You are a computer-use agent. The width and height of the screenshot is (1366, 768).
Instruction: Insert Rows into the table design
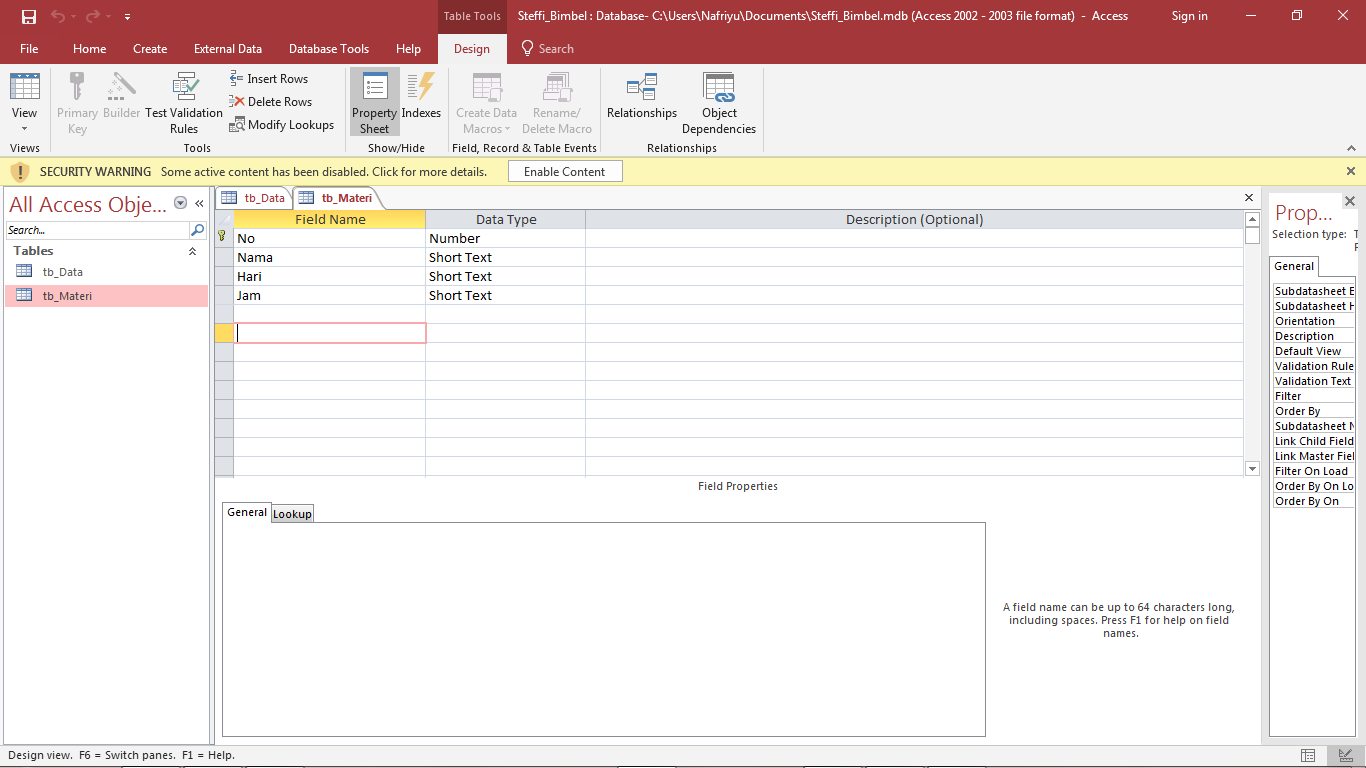tap(269, 79)
